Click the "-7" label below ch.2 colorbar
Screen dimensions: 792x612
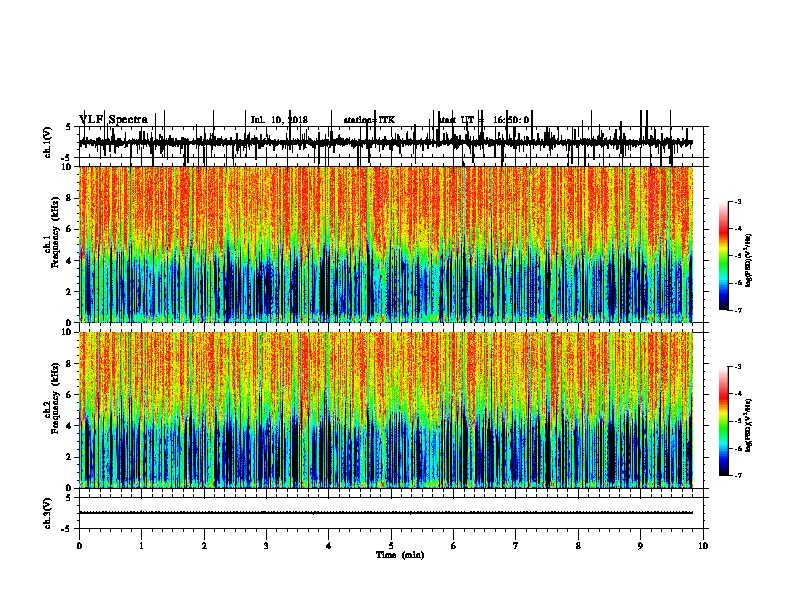point(738,475)
